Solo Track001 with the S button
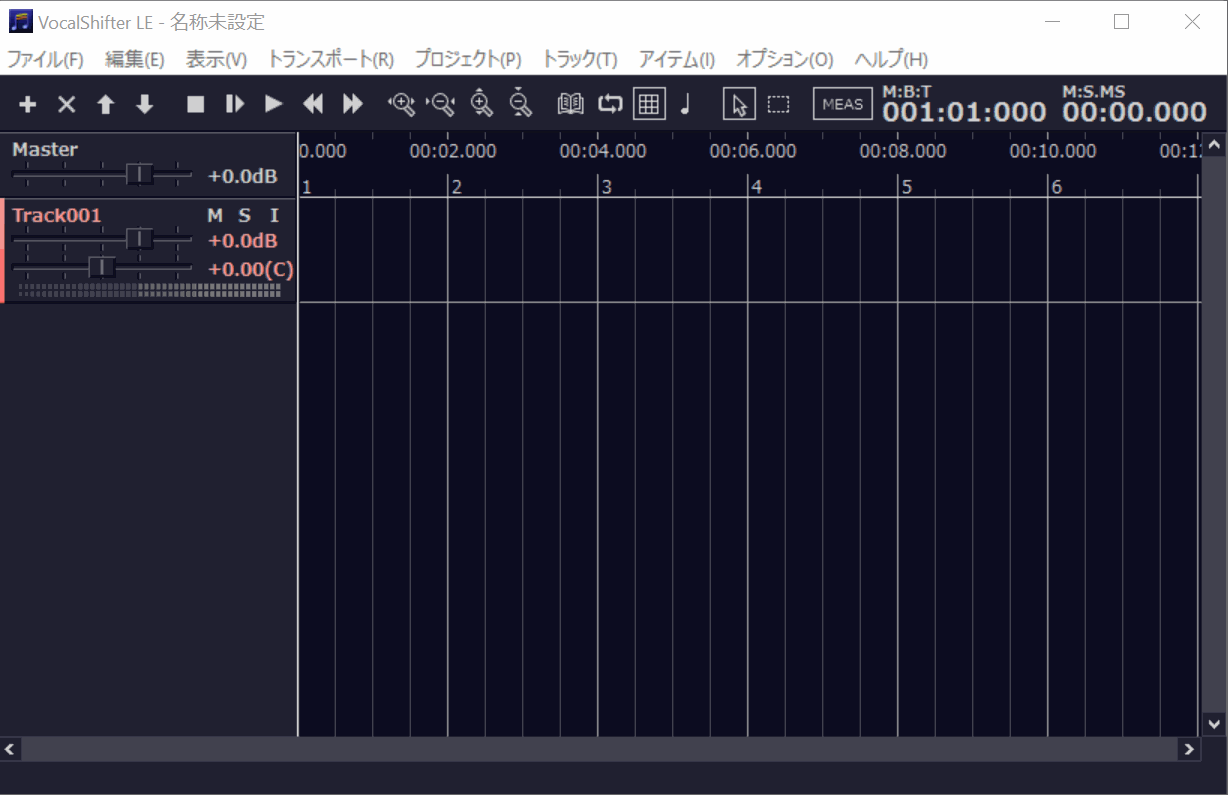Viewport: 1228px width, 795px height. 244,215
